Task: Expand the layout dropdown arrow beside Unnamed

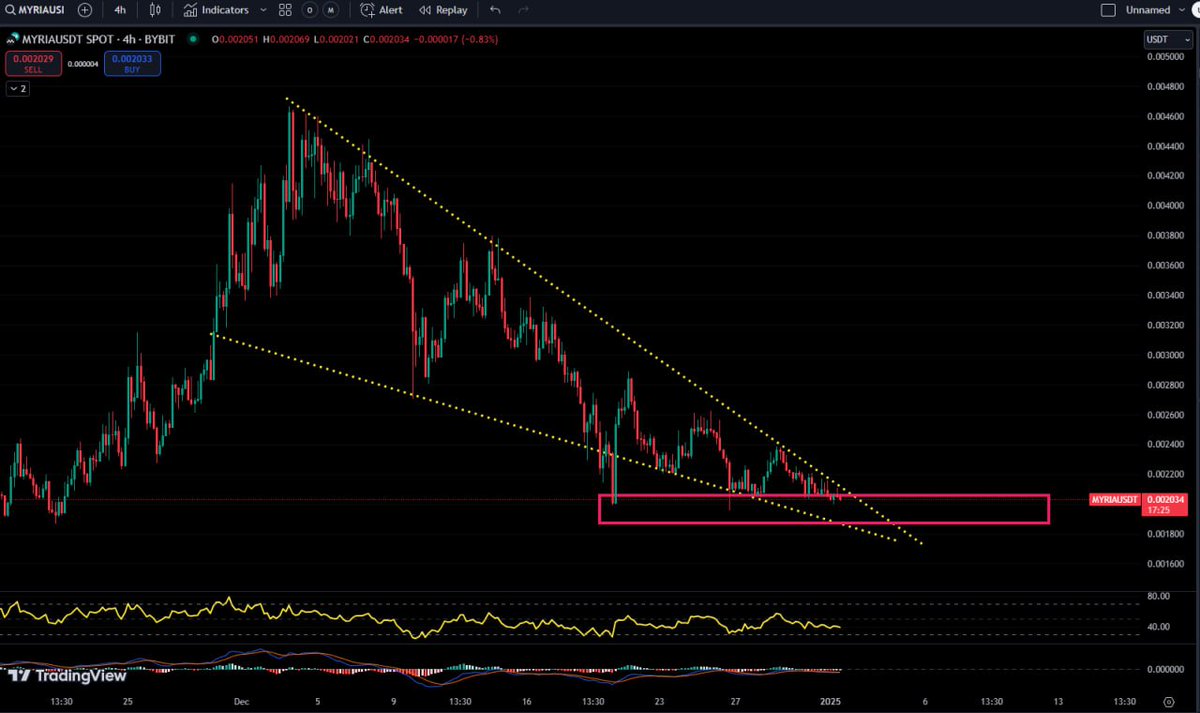Action: pyautogui.click(x=1180, y=10)
